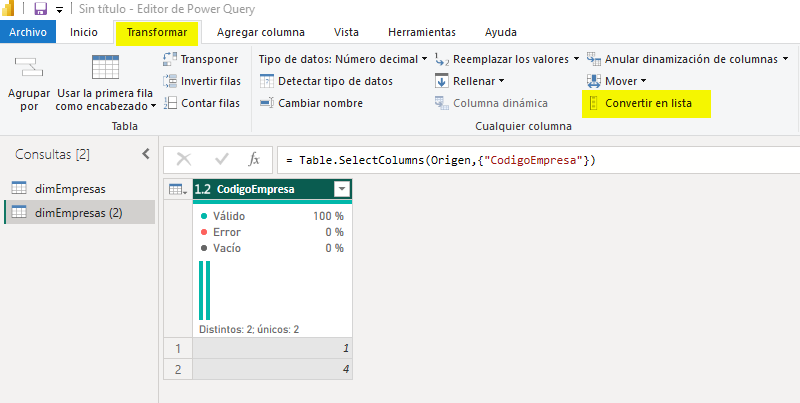
Task: Click the Cambiar nombre option
Action: pos(319,103)
